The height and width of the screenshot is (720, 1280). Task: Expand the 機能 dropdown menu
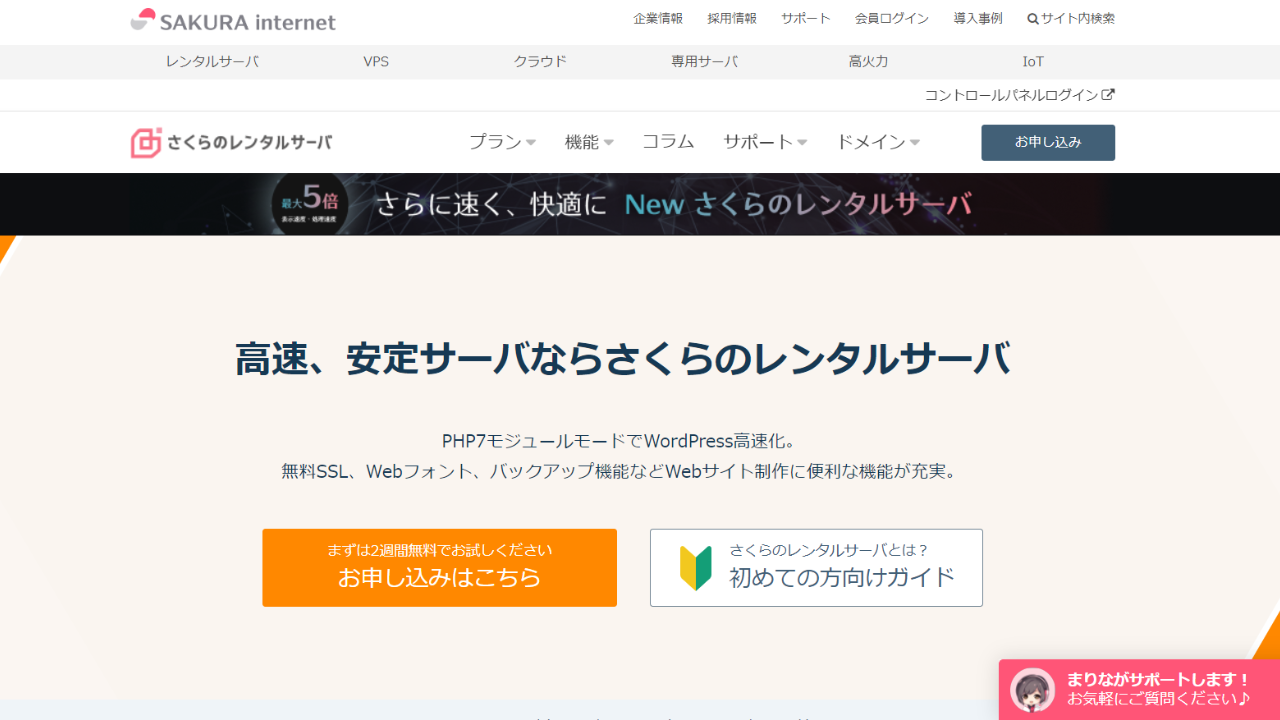click(589, 142)
